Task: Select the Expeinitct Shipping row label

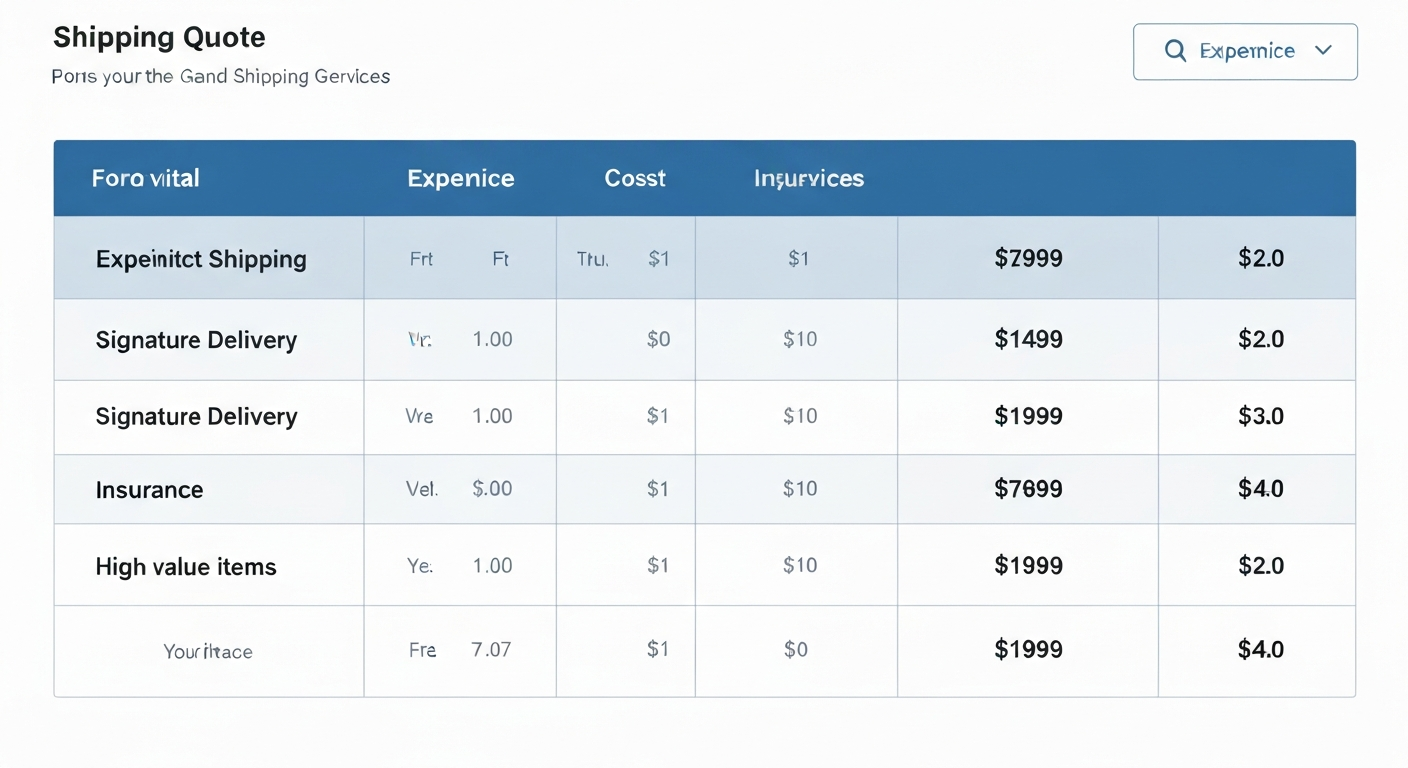Action: tap(201, 259)
